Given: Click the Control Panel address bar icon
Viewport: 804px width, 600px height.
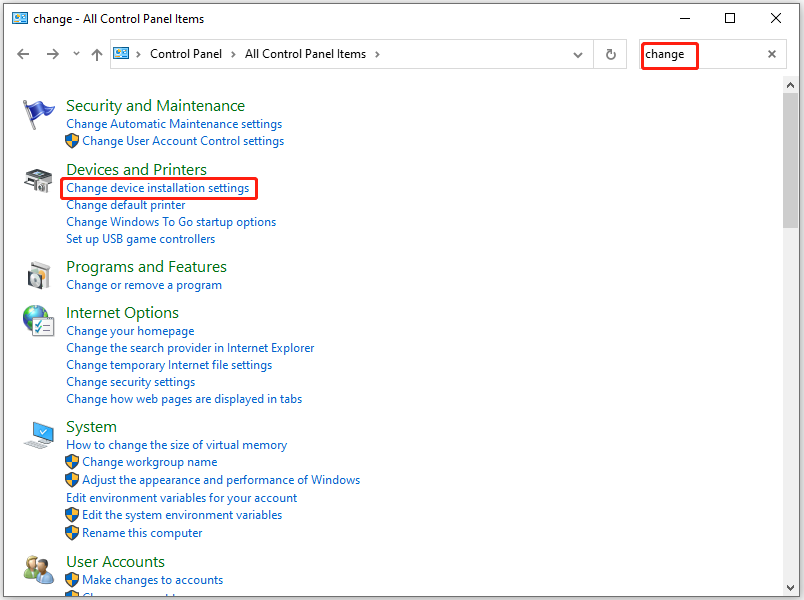Looking at the screenshot, I should (121, 53).
